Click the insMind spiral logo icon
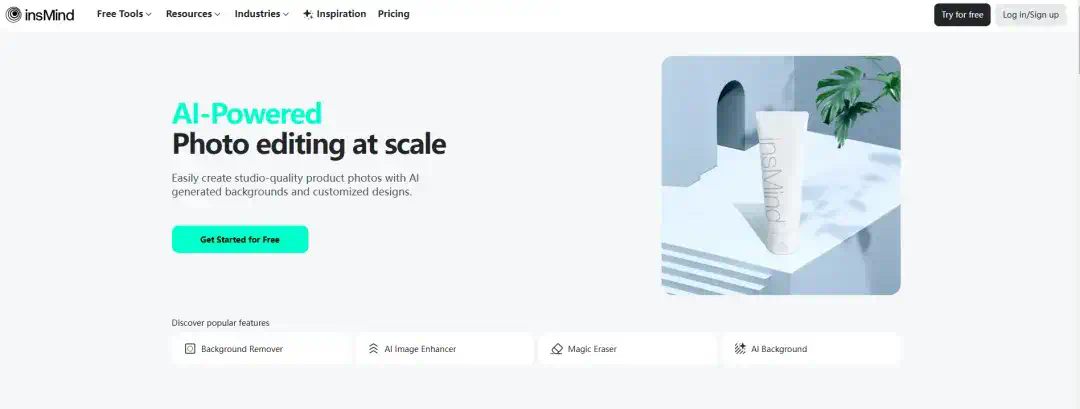This screenshot has width=1080, height=409. [x=13, y=14]
